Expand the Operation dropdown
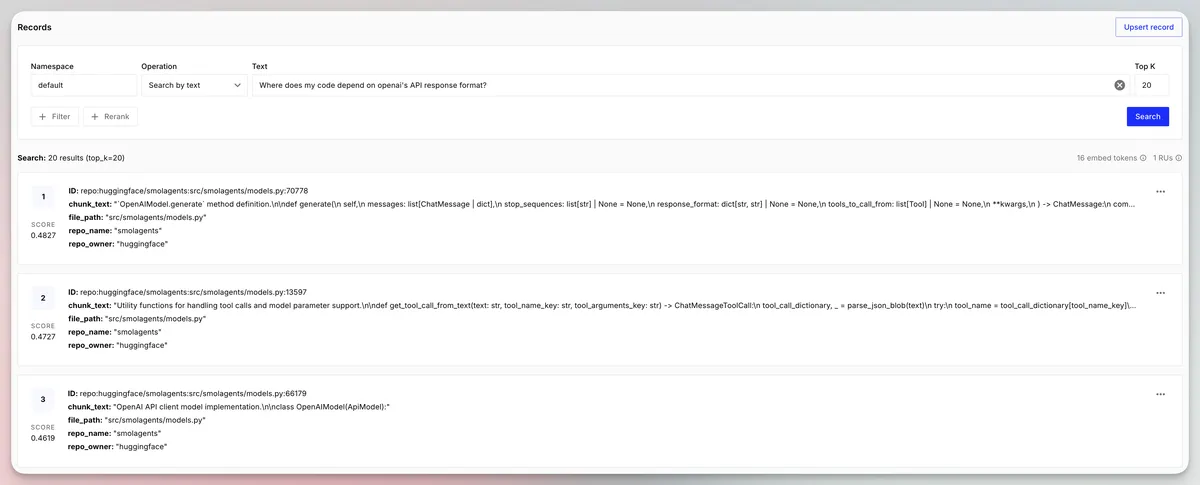1200x485 pixels. (x=194, y=86)
